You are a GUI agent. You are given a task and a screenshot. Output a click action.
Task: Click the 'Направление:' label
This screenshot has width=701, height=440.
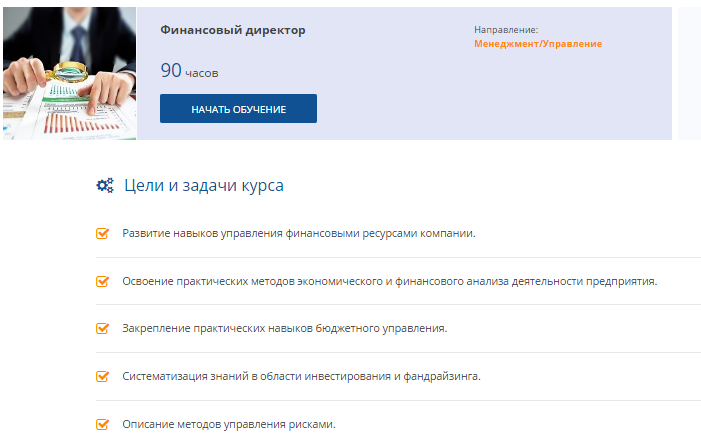pos(506,30)
